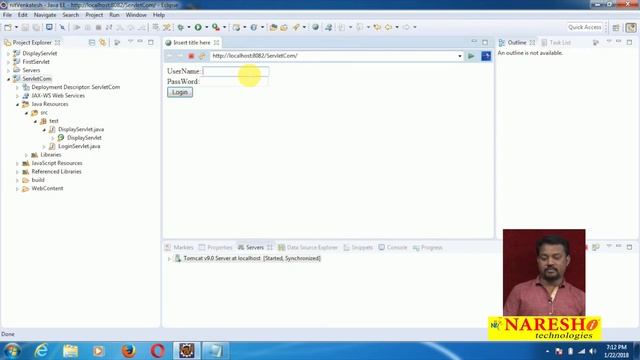Expand the Tomcat v9.0 Server entry

click(x=169, y=259)
